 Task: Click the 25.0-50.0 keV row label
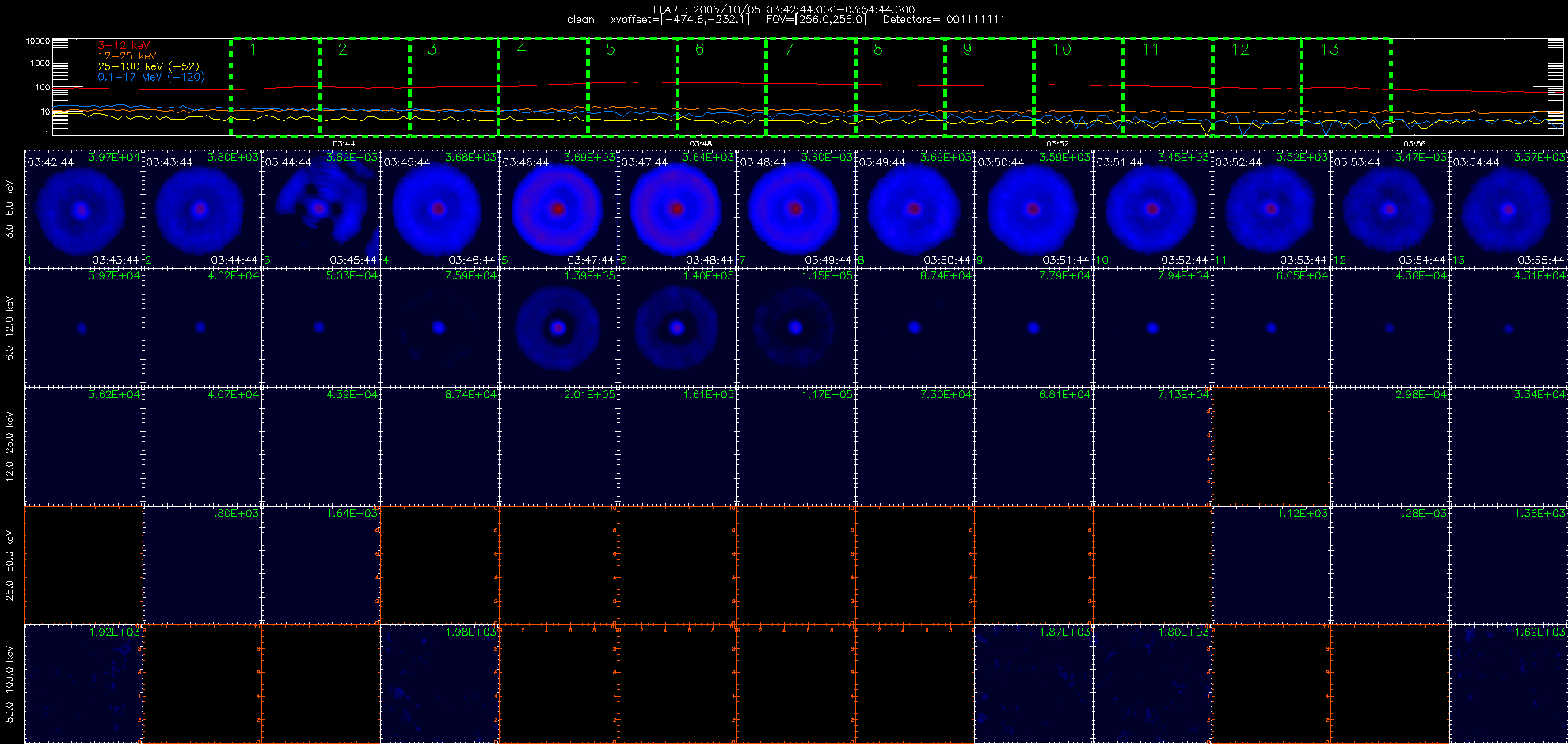[10, 565]
